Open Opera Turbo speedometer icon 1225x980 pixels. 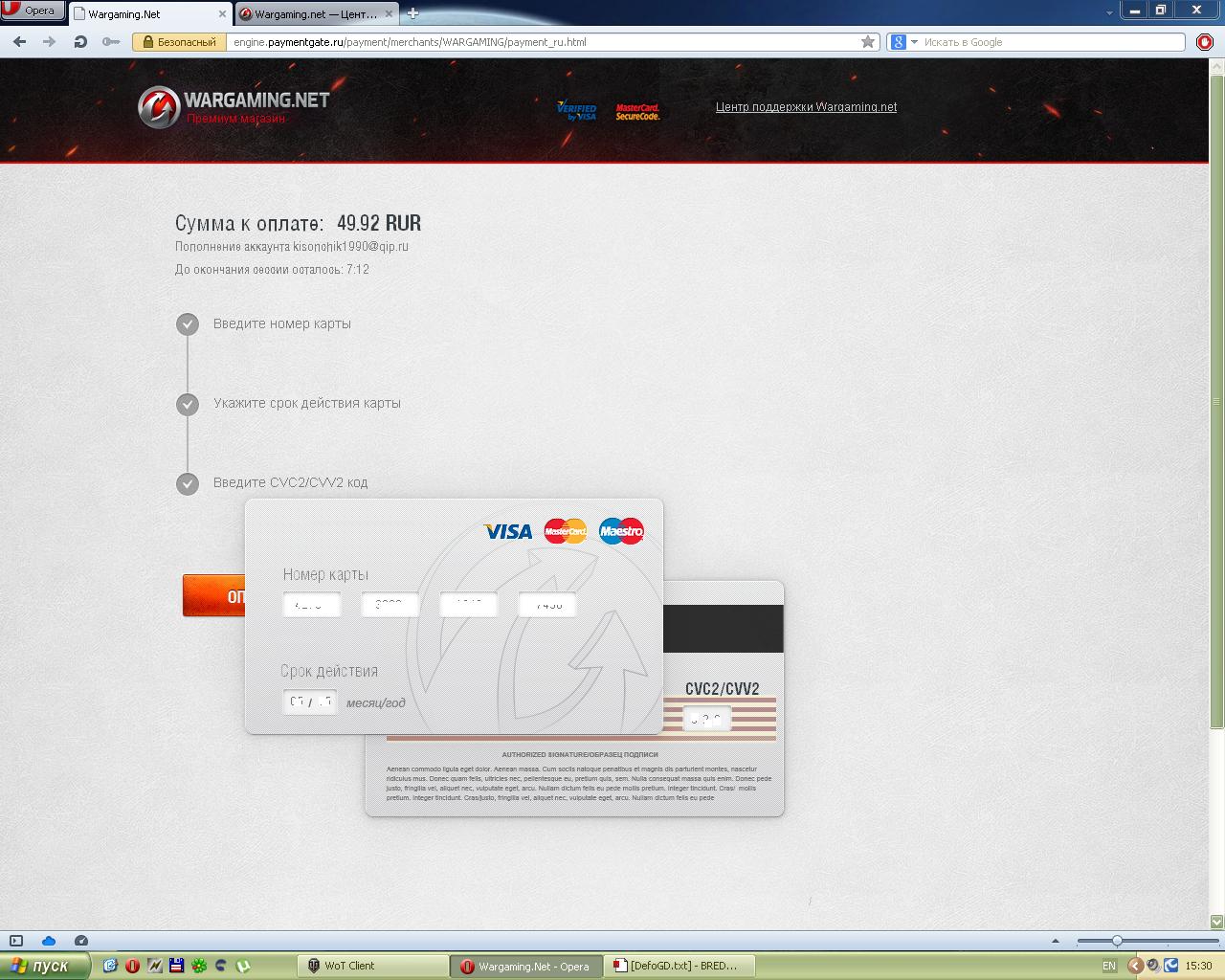point(81,941)
